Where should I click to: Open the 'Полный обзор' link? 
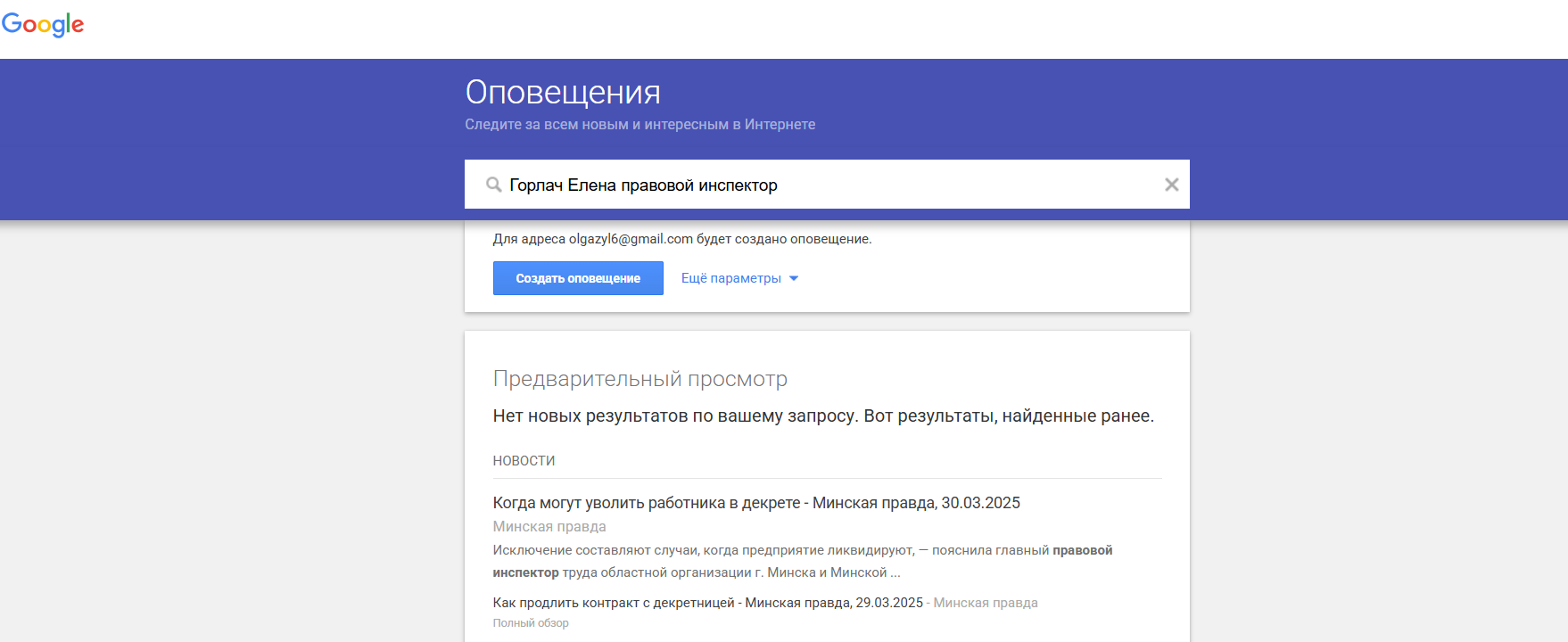(531, 623)
